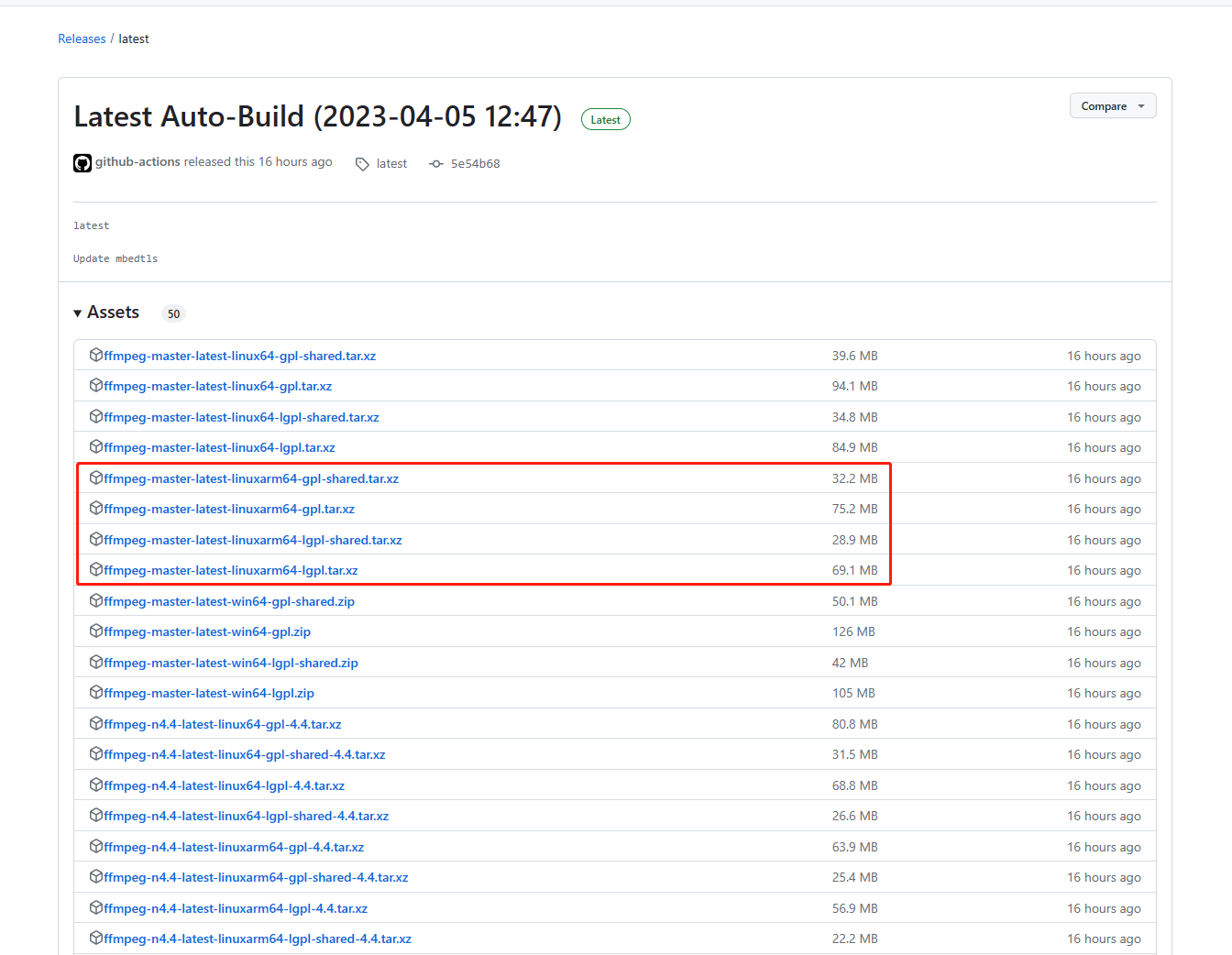This screenshot has width=1232, height=955.
Task: Download ffmpeg-master-latest-win64-gpl-shared.zip
Action: (x=229, y=601)
